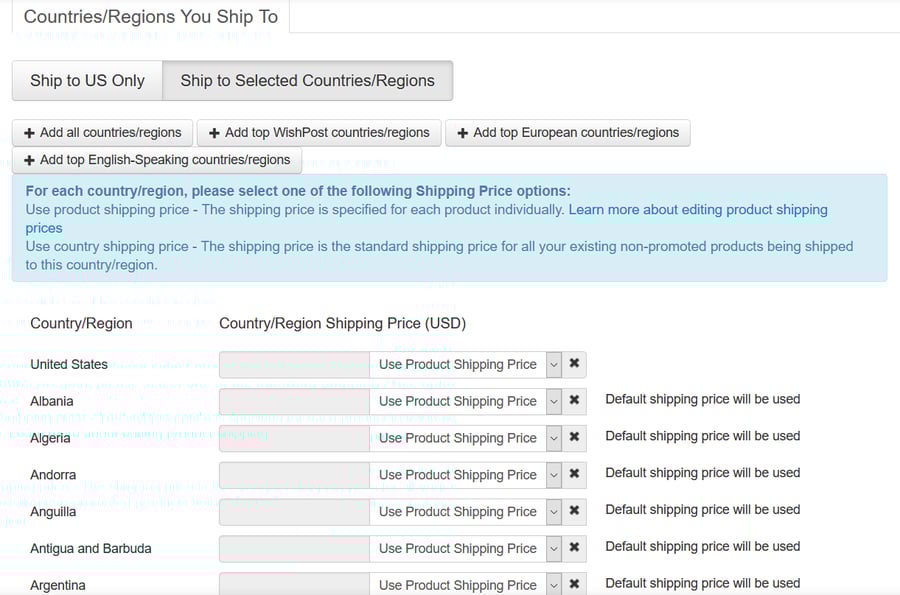900x595 pixels.
Task: Expand Albania shipping price option dropdown
Action: (x=465, y=401)
